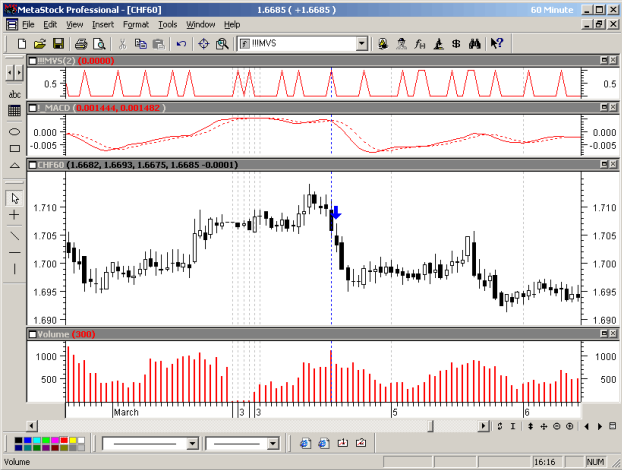Click the scrollbar right arrow
This screenshot has width=622, height=470.
coord(483,426)
